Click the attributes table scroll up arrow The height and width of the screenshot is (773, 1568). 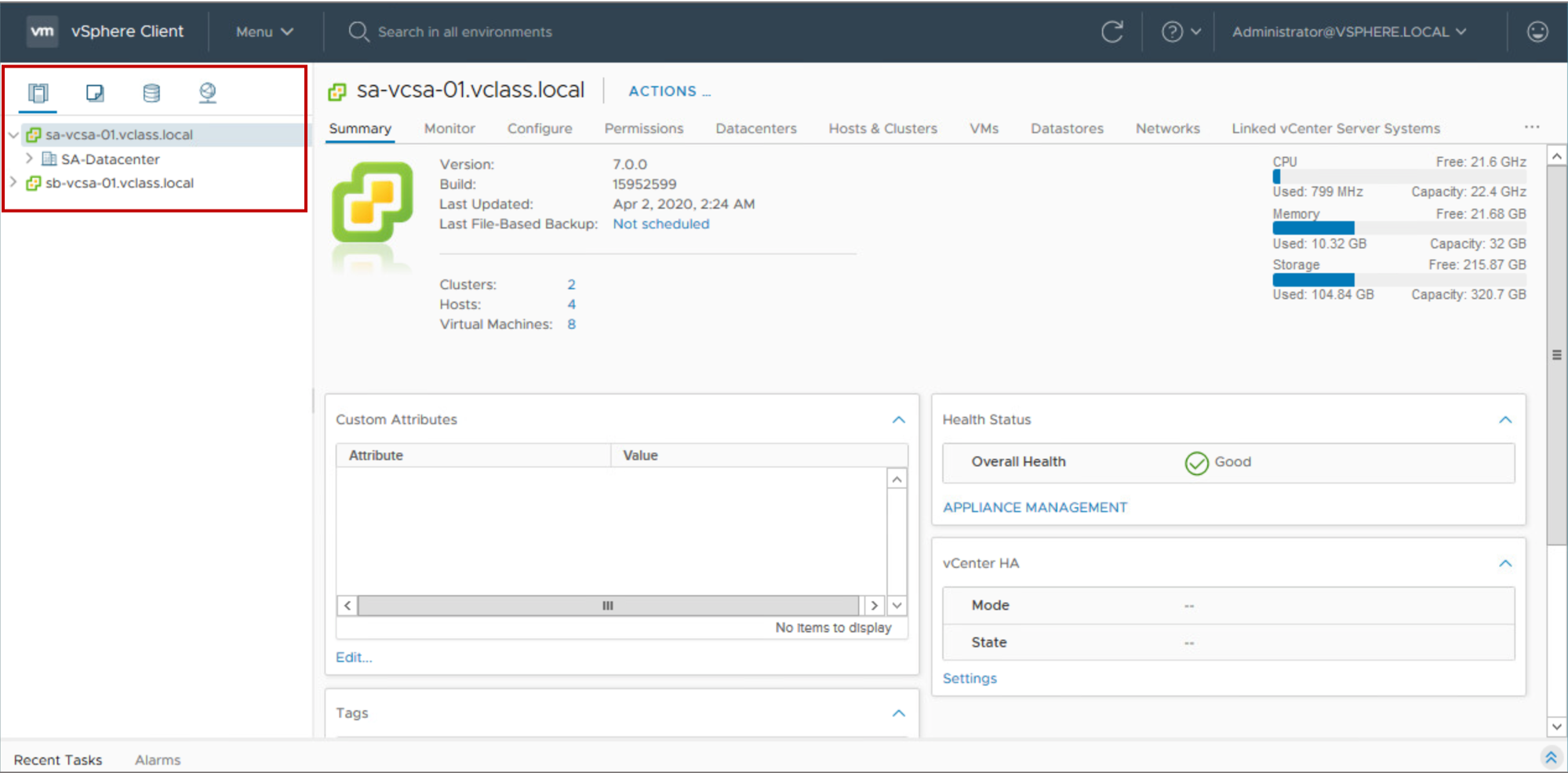tap(897, 479)
